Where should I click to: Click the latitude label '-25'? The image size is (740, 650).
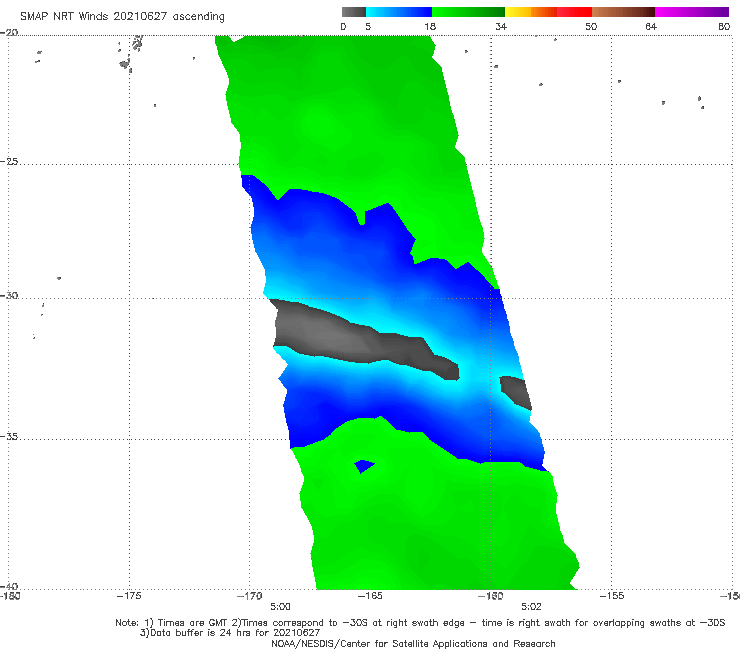[9, 161]
